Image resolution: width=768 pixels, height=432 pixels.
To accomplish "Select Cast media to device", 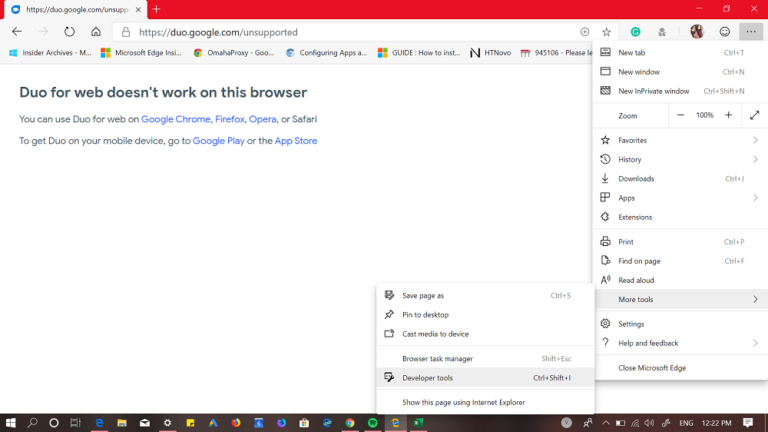I will [x=485, y=334].
